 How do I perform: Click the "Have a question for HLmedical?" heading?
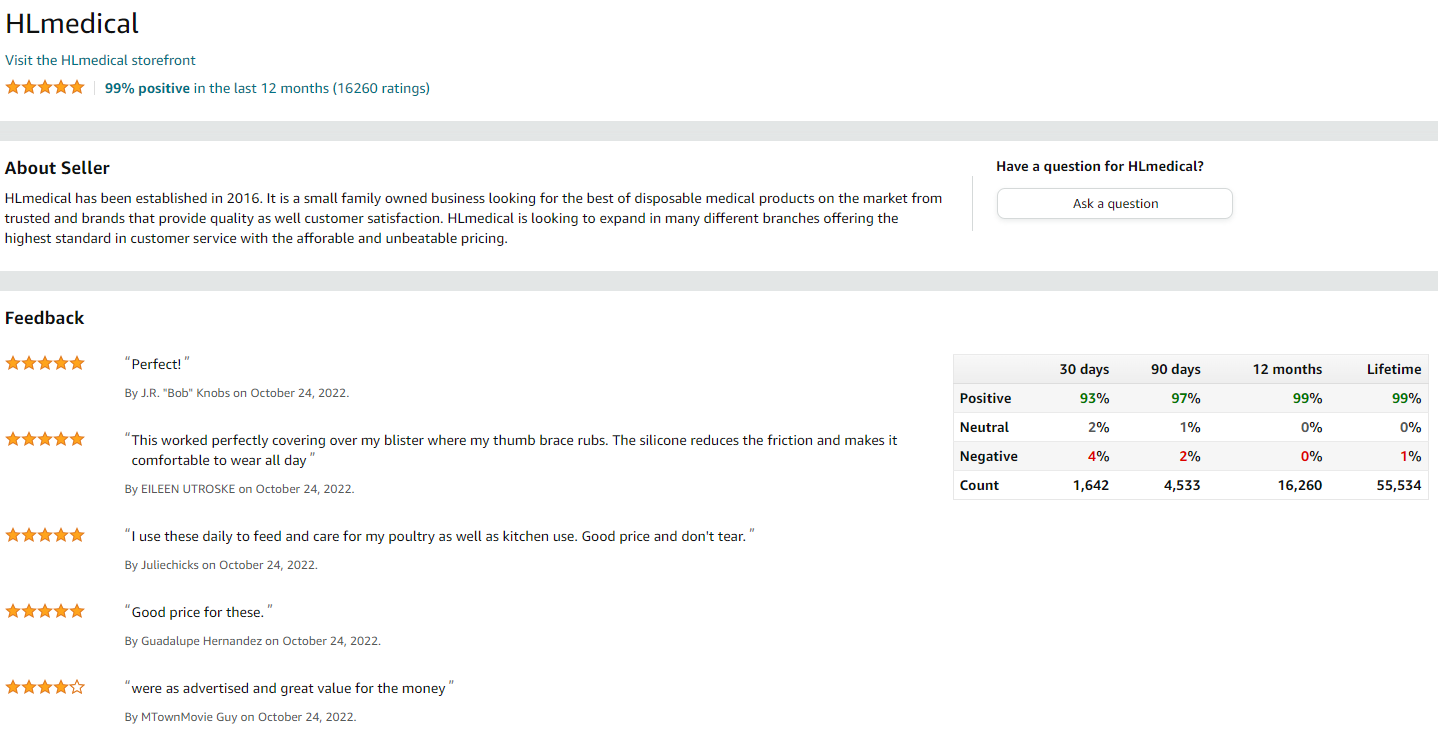click(x=1100, y=167)
